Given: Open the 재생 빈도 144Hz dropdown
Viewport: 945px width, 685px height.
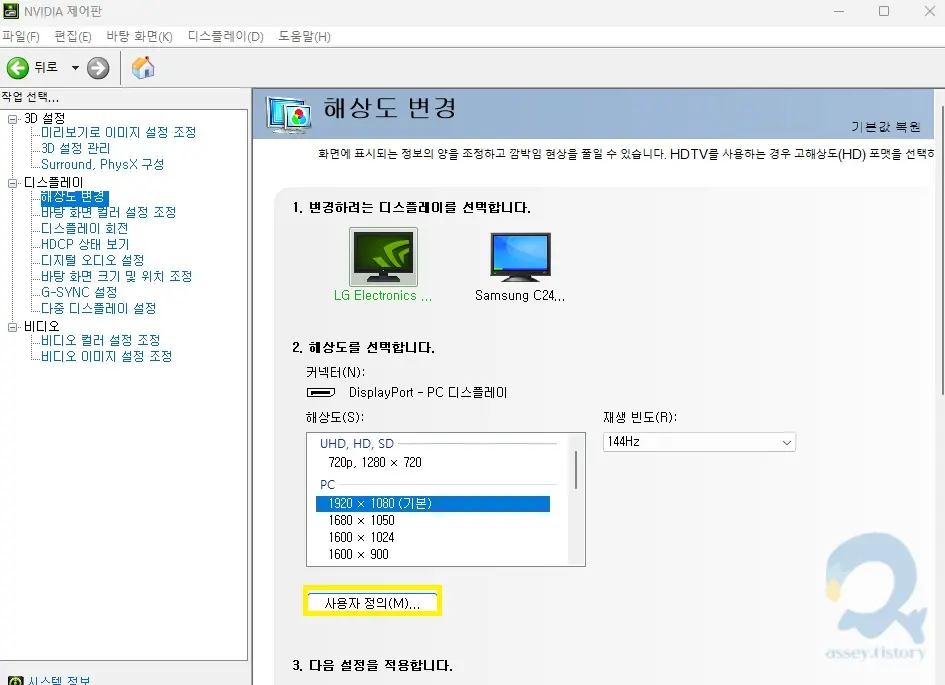Looking at the screenshot, I should (699, 442).
